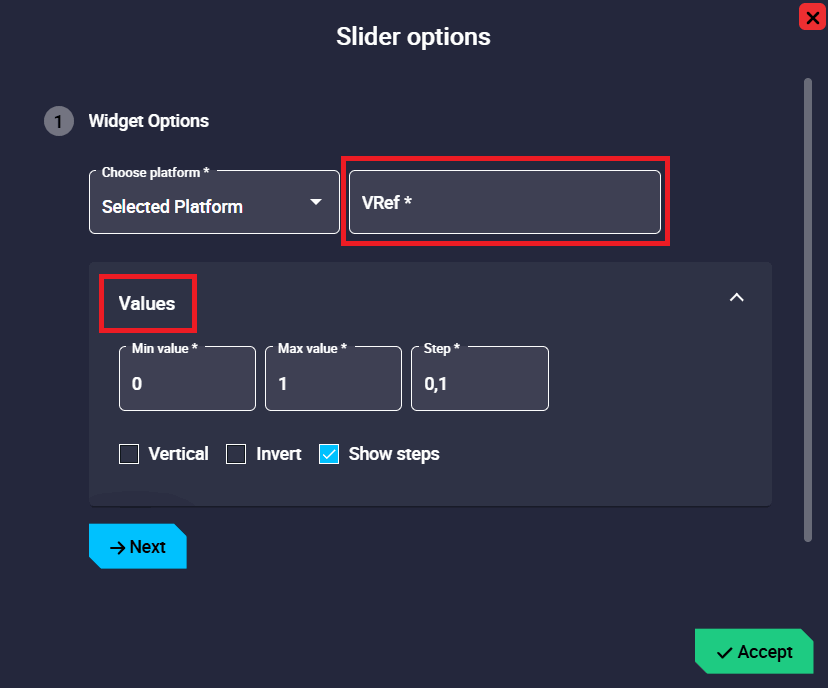Select the Widget Options step heading

(x=149, y=121)
